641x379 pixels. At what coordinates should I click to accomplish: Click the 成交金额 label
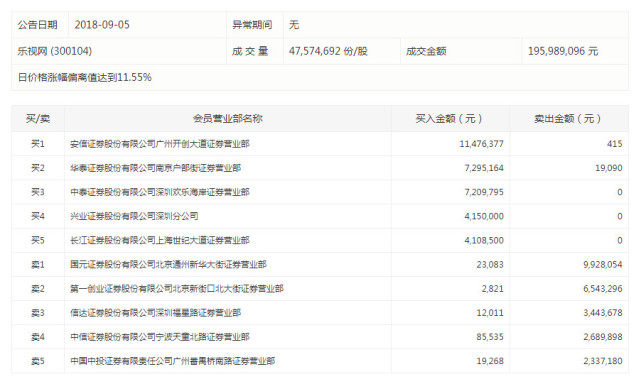click(426, 51)
